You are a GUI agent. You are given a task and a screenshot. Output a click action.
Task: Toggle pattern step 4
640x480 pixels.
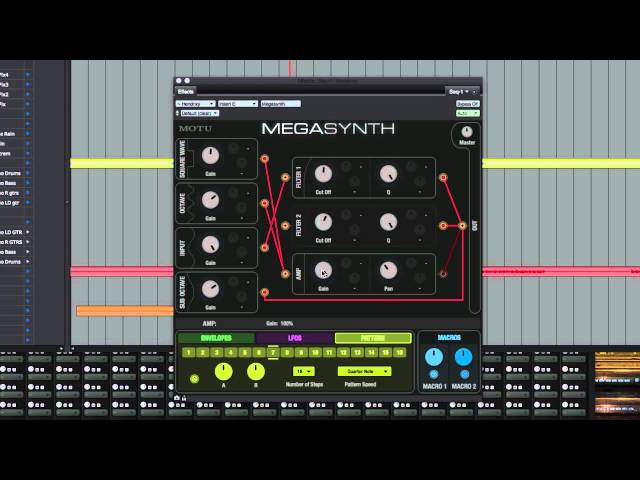point(231,352)
